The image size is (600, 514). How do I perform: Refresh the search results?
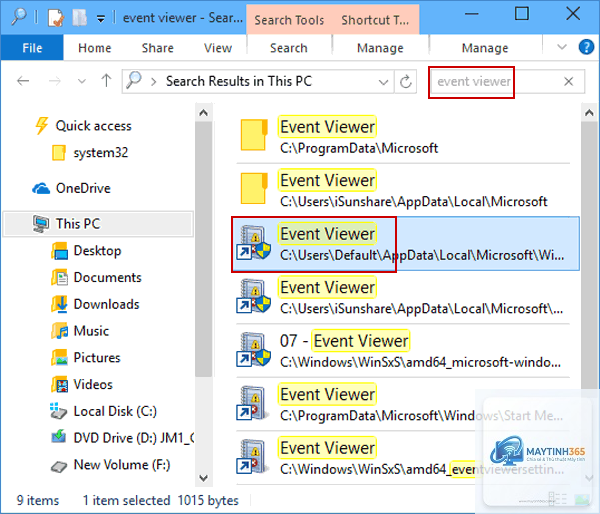[x=405, y=81]
